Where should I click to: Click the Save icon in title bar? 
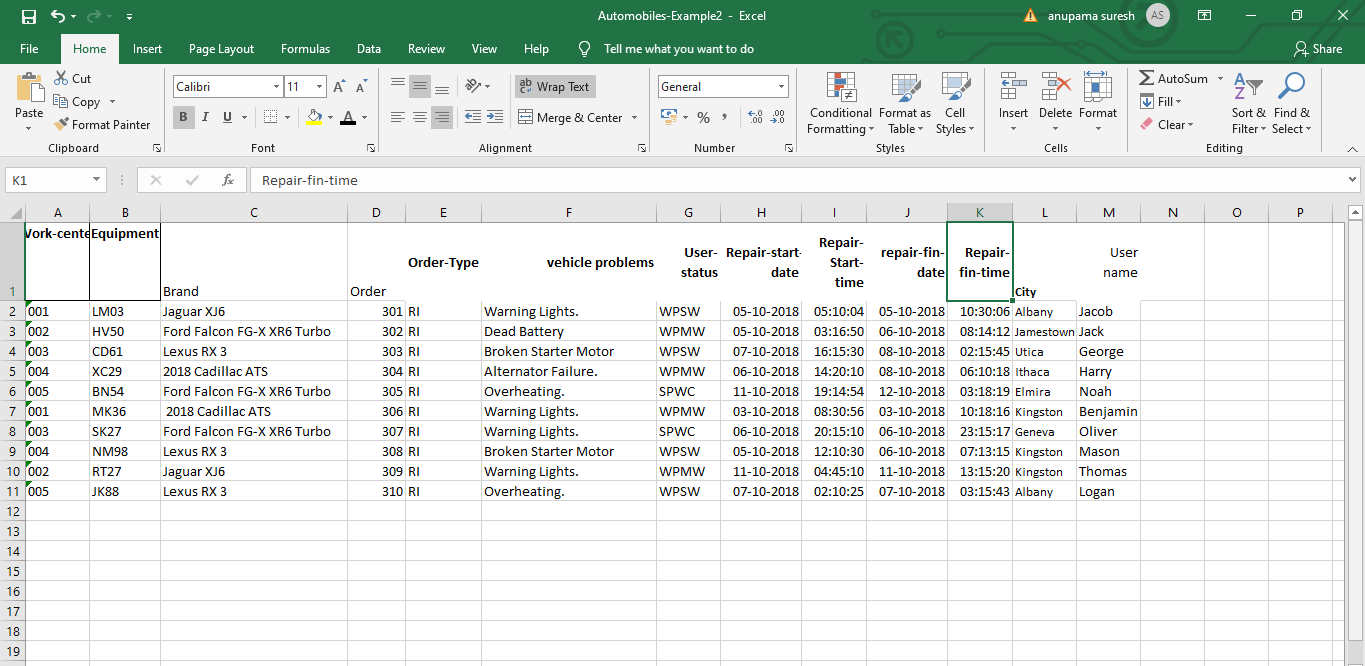click(x=28, y=16)
